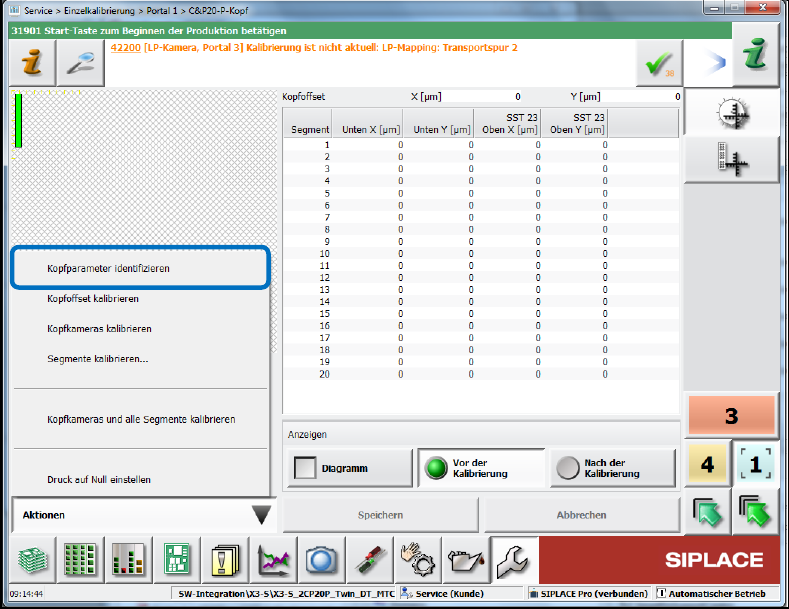The width and height of the screenshot is (789, 609).
Task: Click the SIPLACE logo banner
Action: point(659,560)
